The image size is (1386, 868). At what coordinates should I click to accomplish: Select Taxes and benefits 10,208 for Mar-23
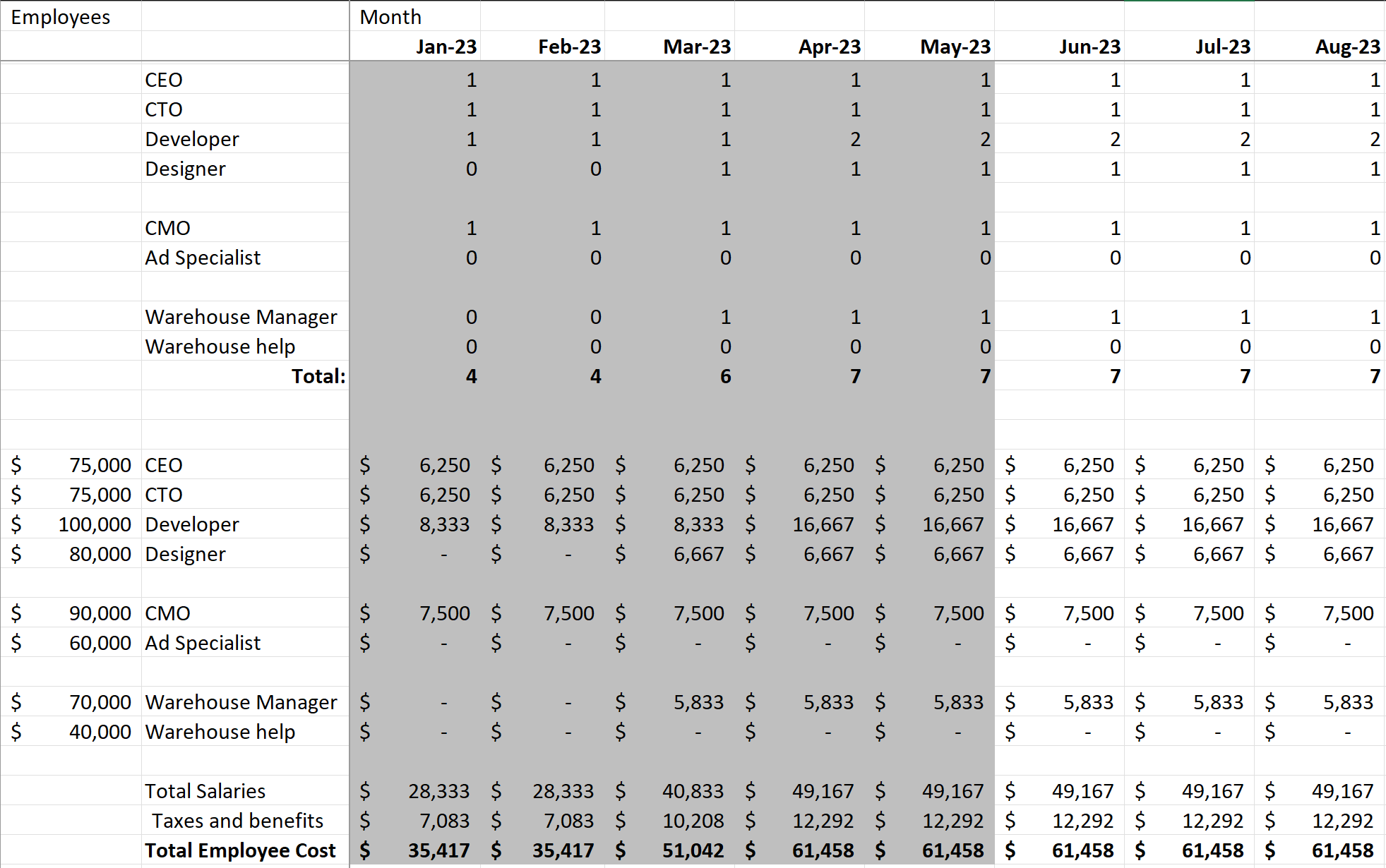(669, 820)
